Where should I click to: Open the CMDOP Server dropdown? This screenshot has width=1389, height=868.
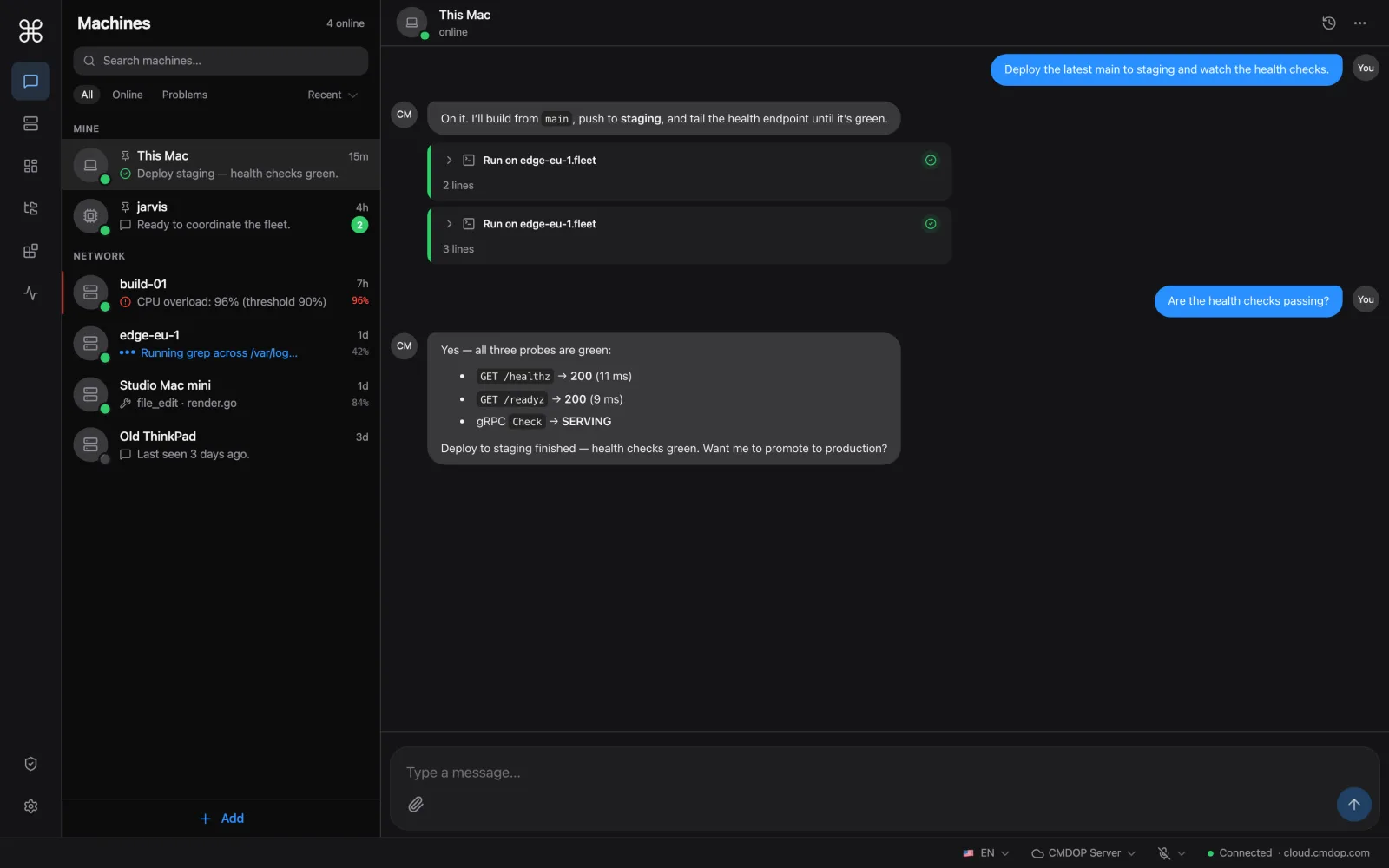(x=1083, y=853)
